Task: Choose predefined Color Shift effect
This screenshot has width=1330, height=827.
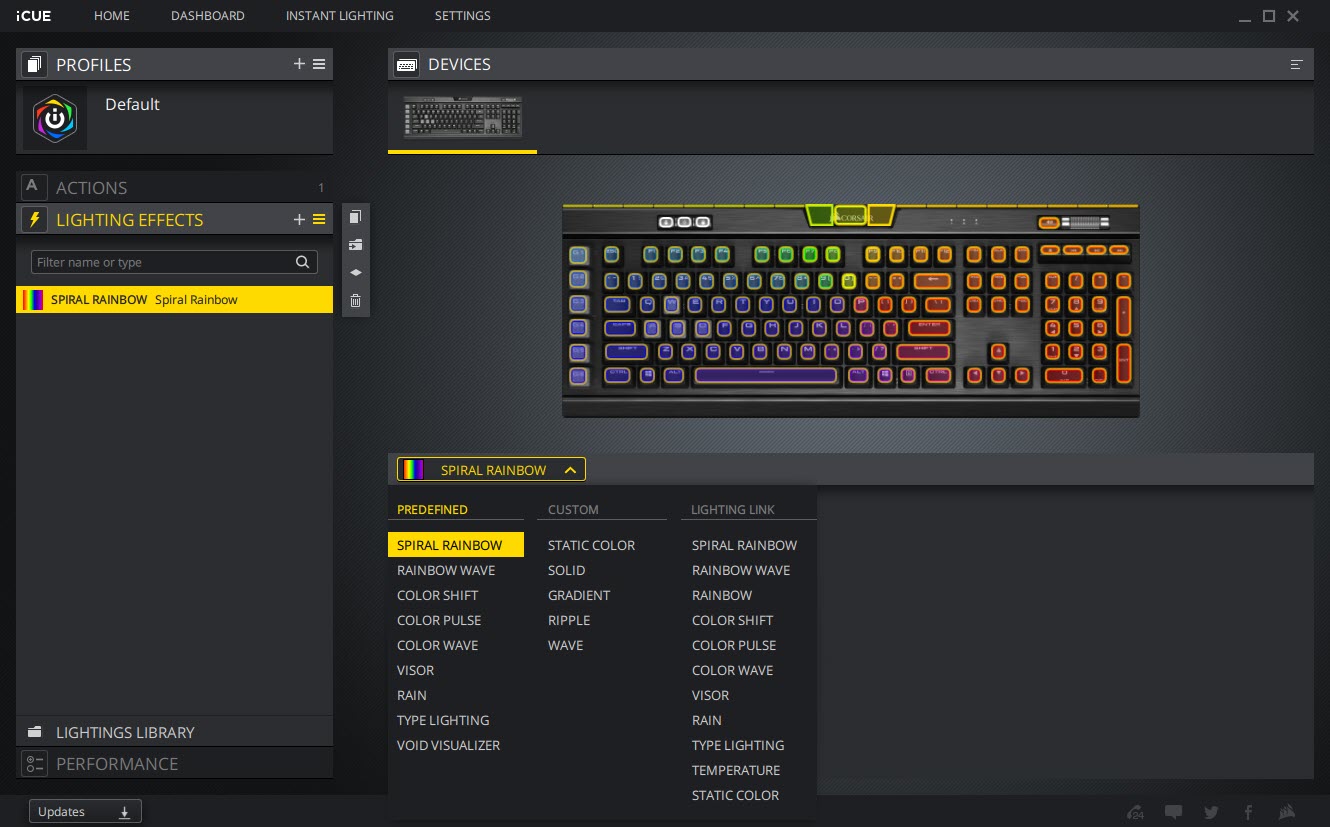Action: coord(437,595)
